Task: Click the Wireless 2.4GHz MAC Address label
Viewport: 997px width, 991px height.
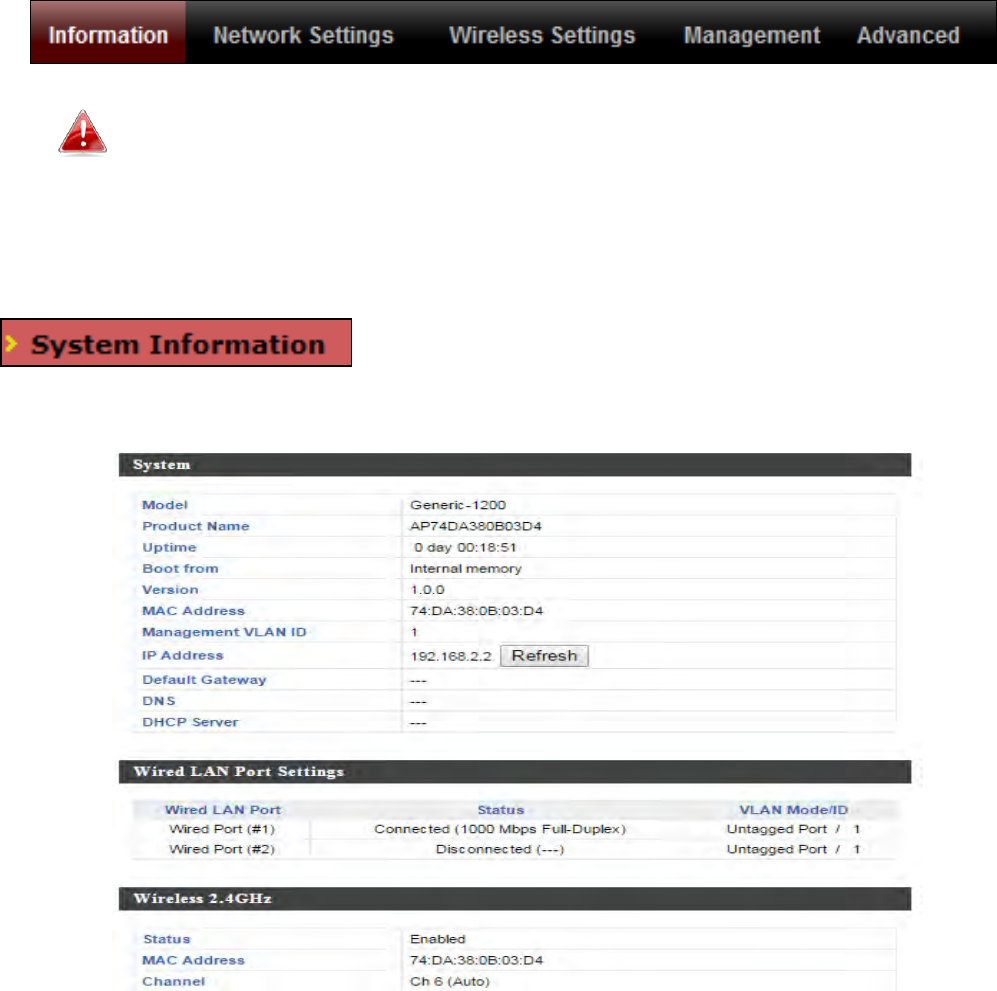Action: coord(193,960)
